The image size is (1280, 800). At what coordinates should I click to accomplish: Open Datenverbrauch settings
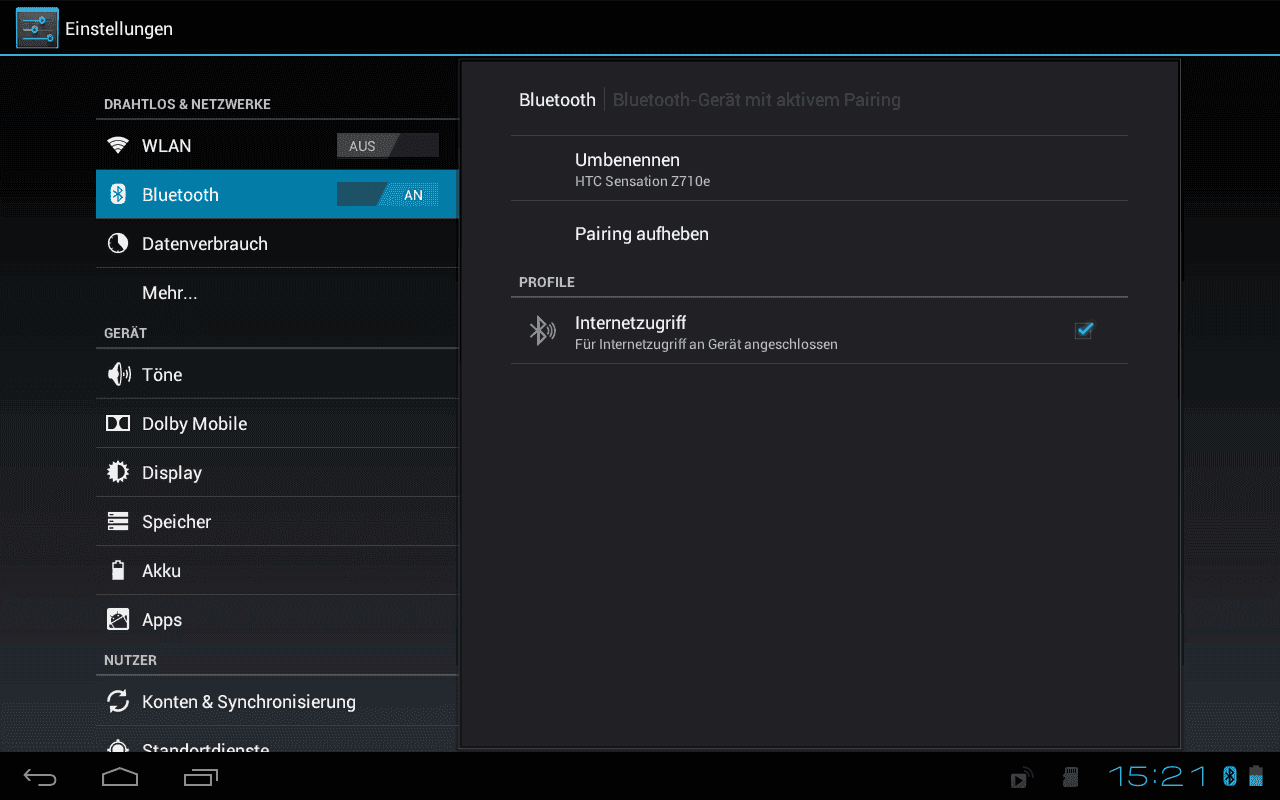277,244
